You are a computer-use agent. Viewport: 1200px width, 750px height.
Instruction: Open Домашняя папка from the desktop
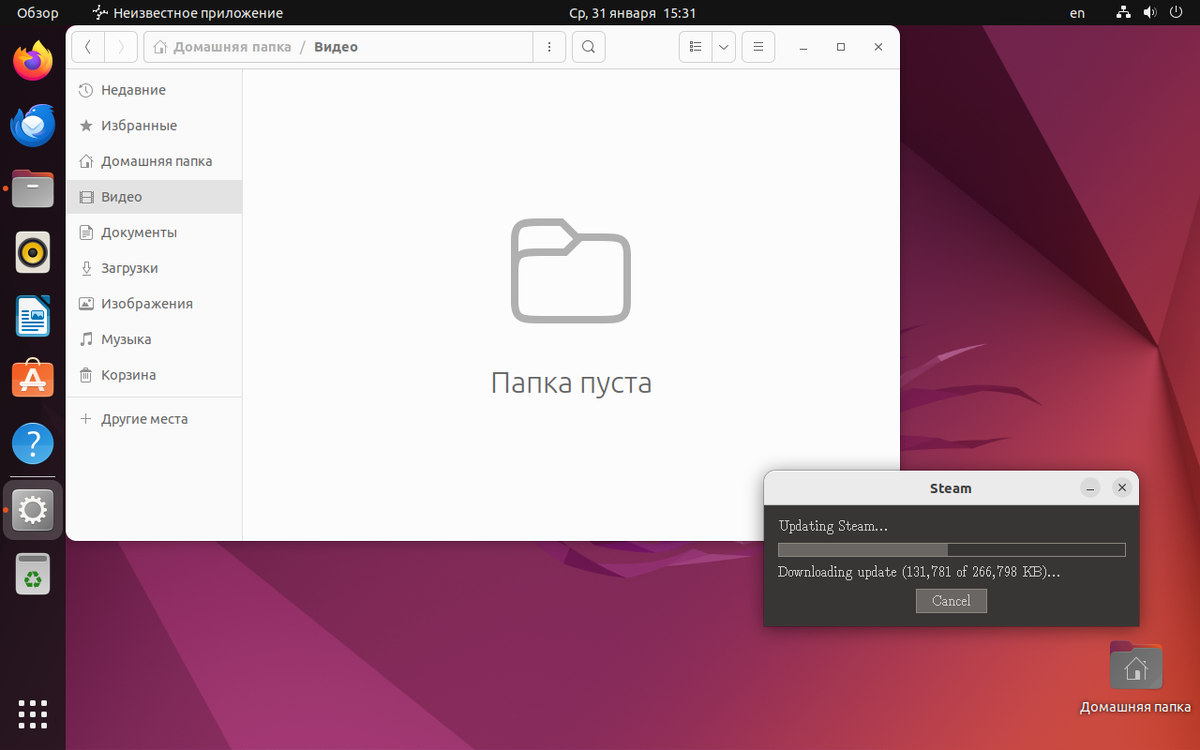point(1135,665)
